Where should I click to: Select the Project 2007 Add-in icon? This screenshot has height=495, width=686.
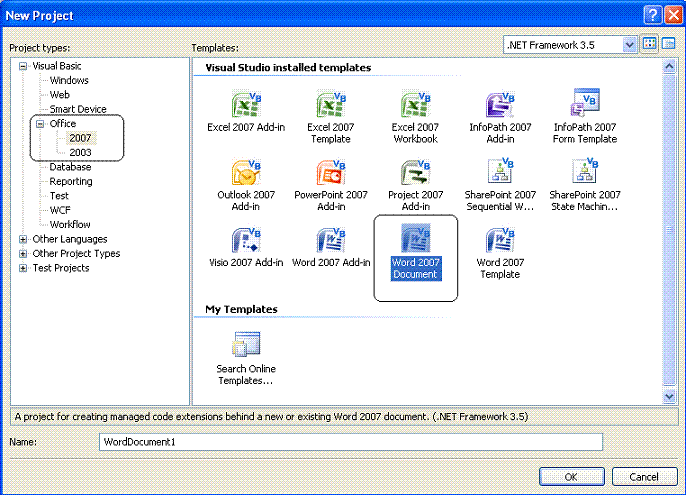point(415,172)
